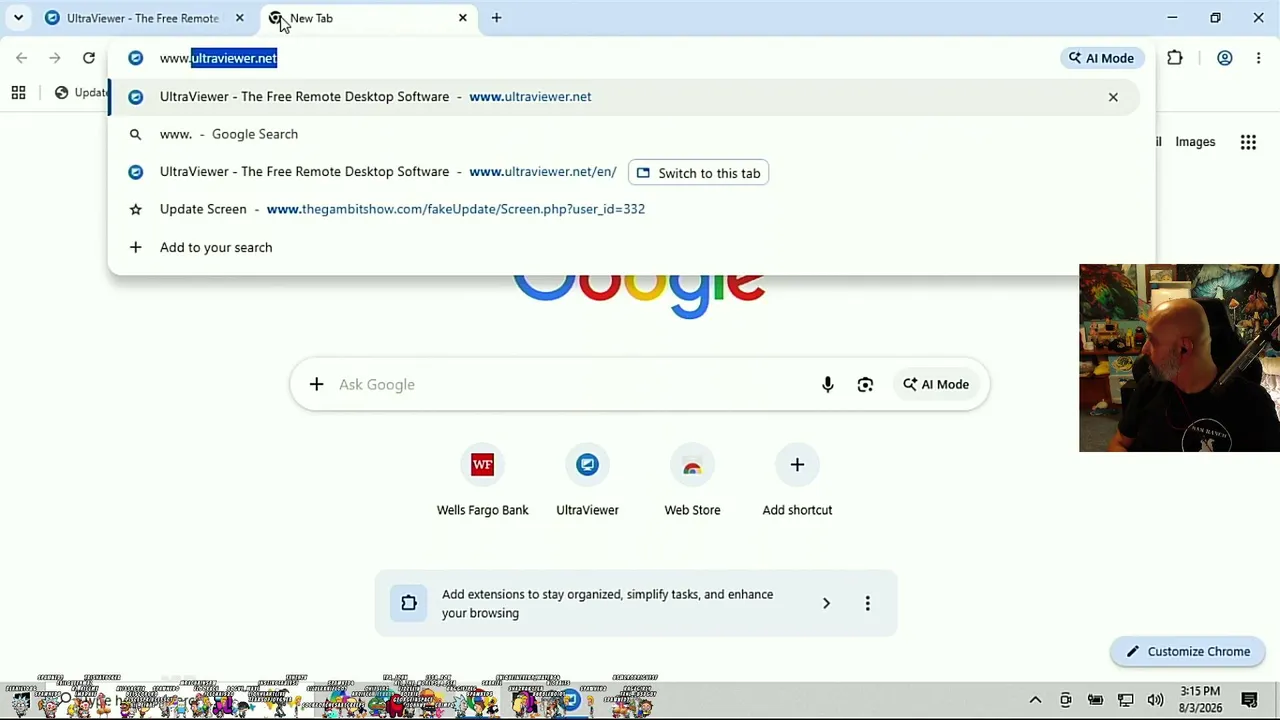
Task: Click Customize Chrome button
Action: pos(1187,651)
